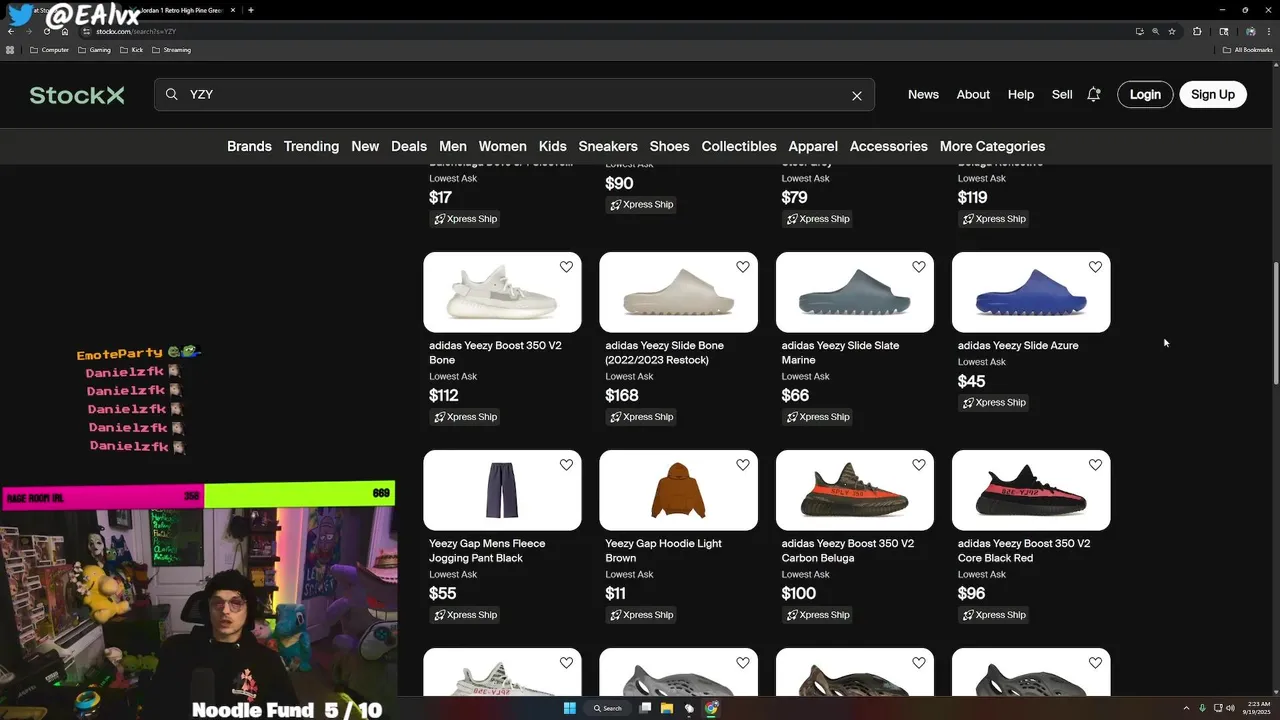Screen dimensions: 1280x720
Task: Click the $168 lowest ask price
Action: pos(622,395)
